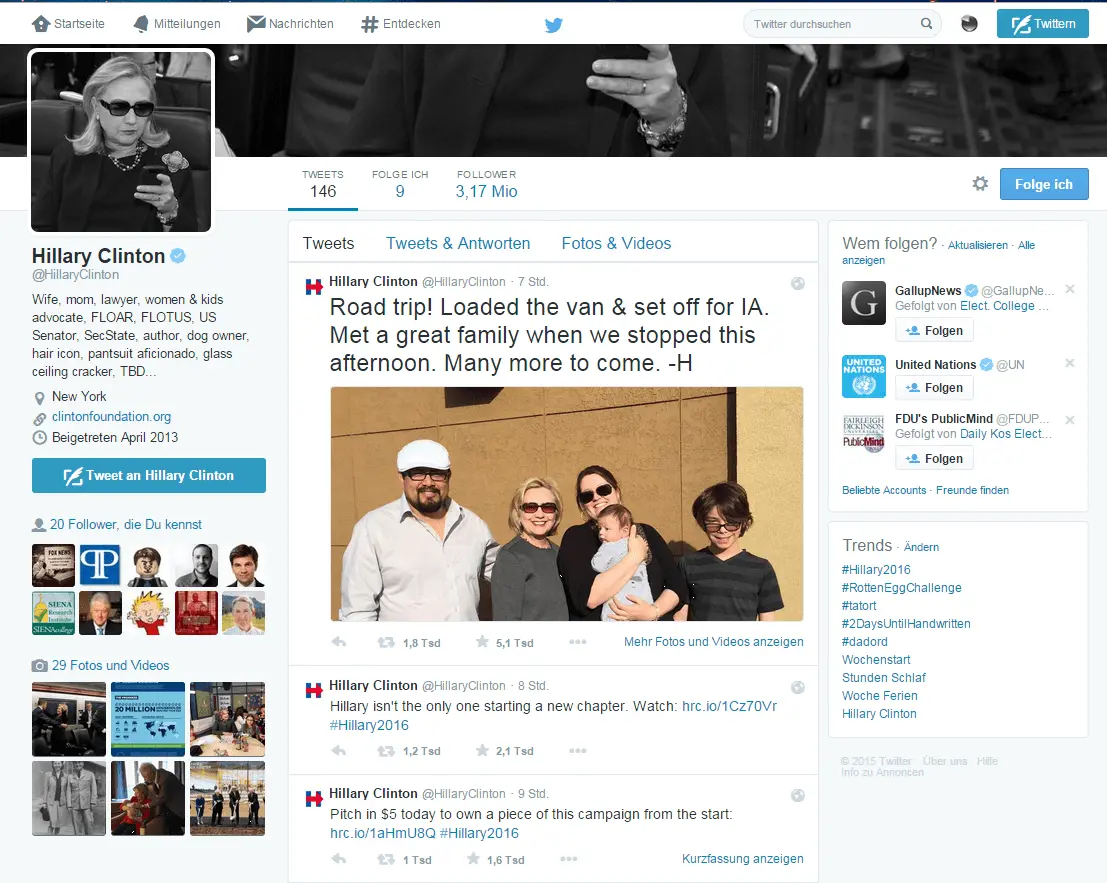Click the Twitter bird logo

click(554, 24)
